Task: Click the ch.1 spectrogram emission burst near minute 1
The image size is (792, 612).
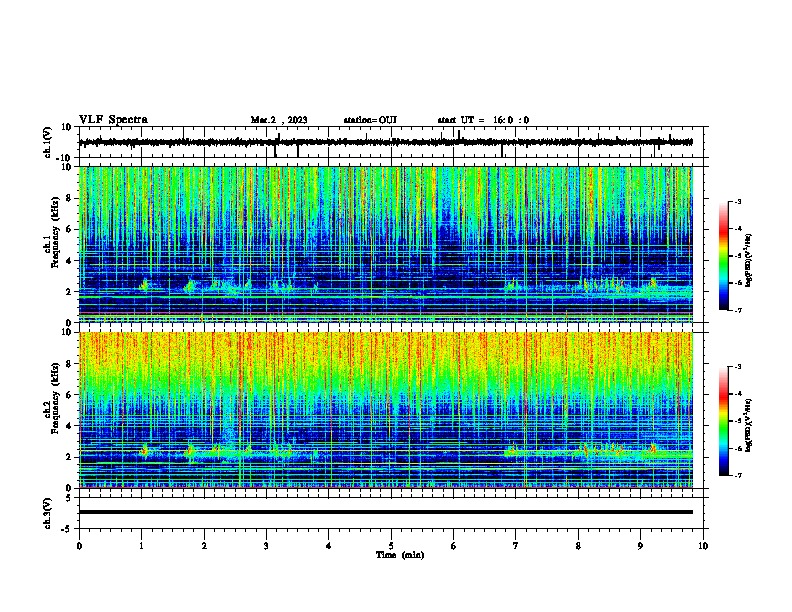Action: [x=144, y=285]
